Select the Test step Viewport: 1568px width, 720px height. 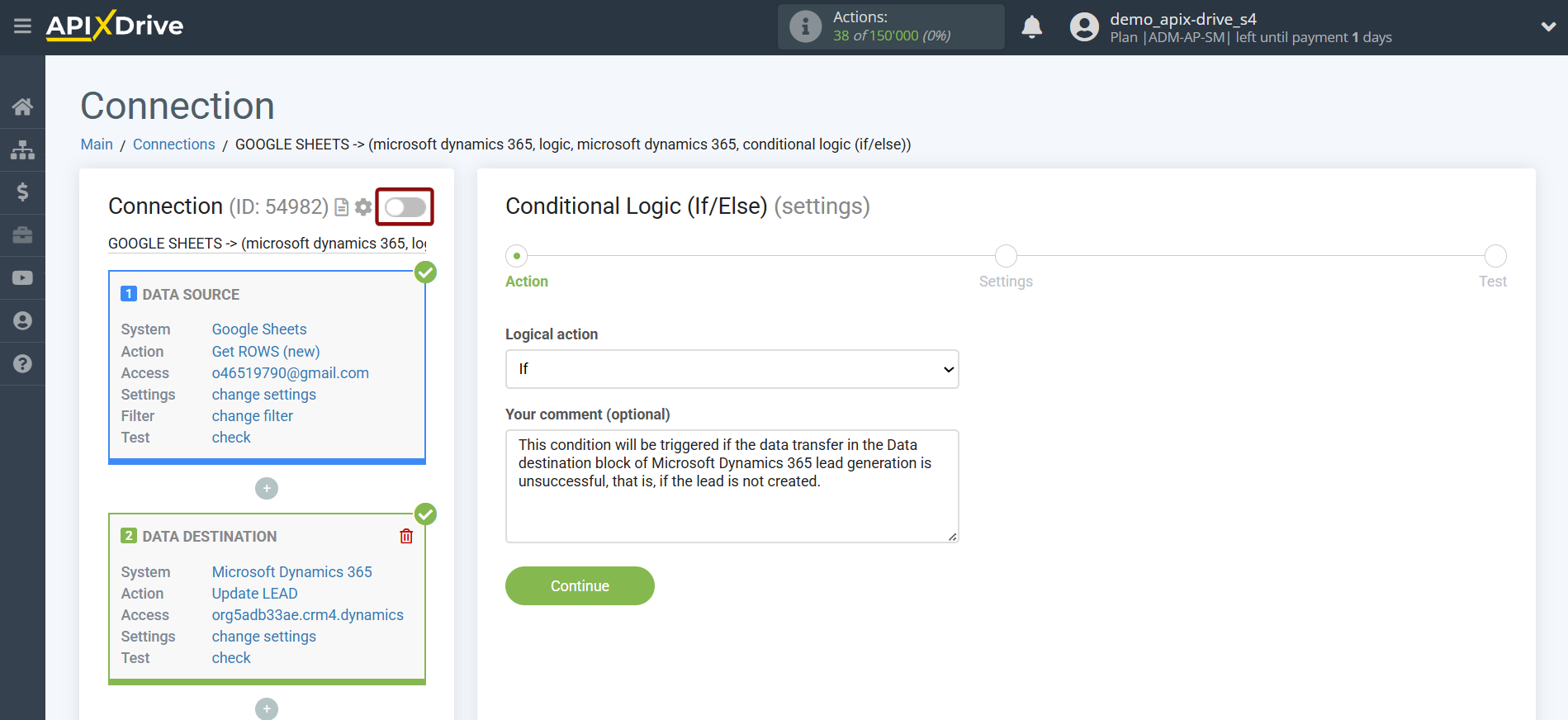(x=1495, y=256)
